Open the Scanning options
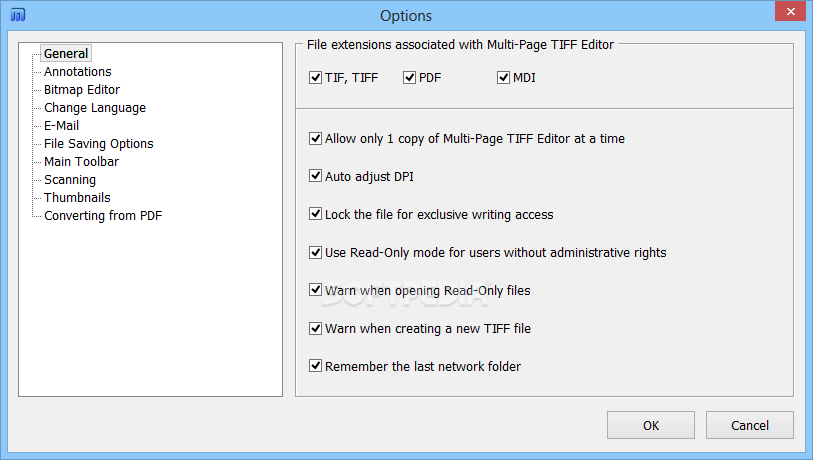This screenshot has width=813, height=460. pyautogui.click(x=70, y=180)
